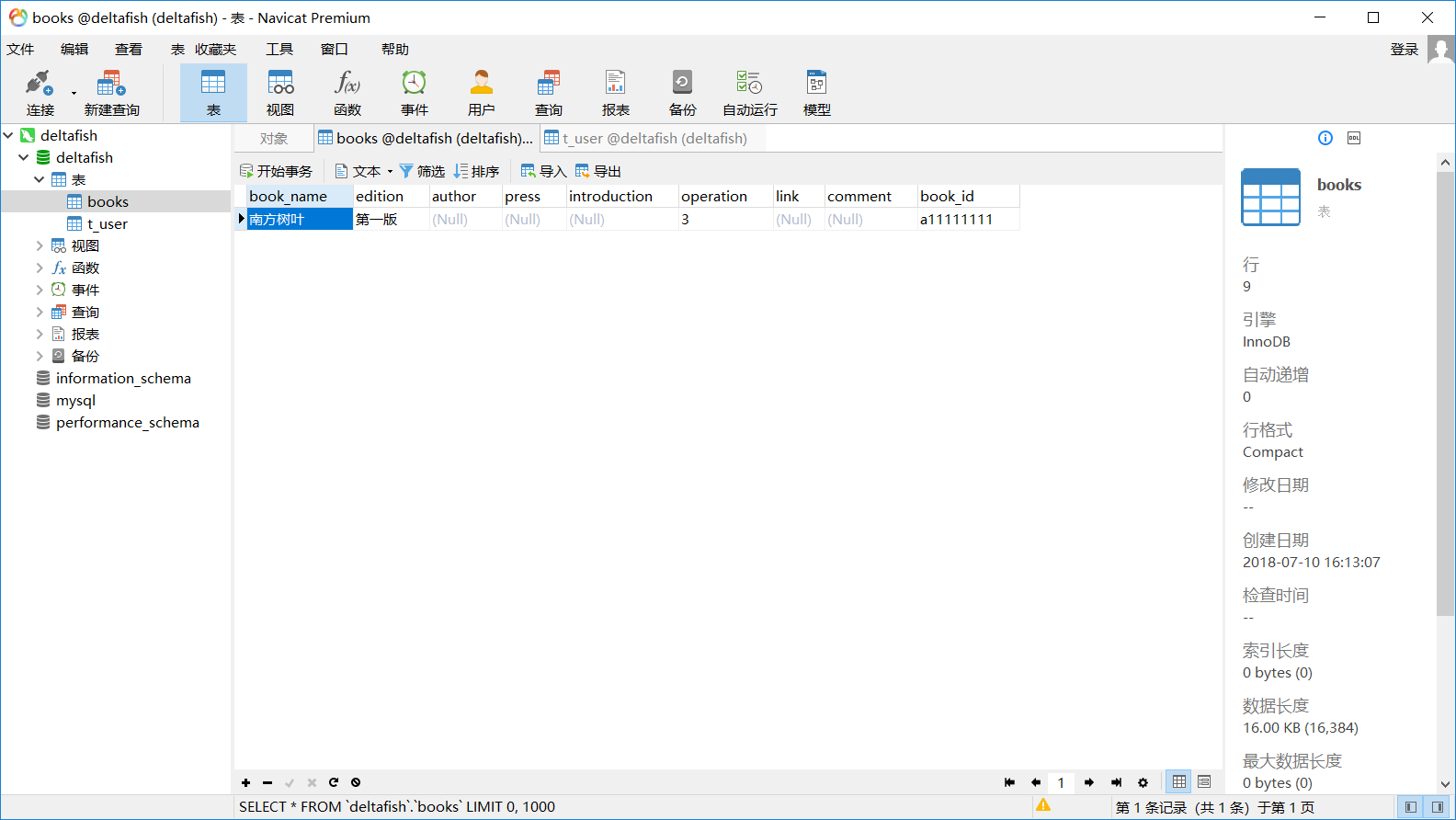Switch to form view toggle
1456x820 pixels.
click(1204, 781)
